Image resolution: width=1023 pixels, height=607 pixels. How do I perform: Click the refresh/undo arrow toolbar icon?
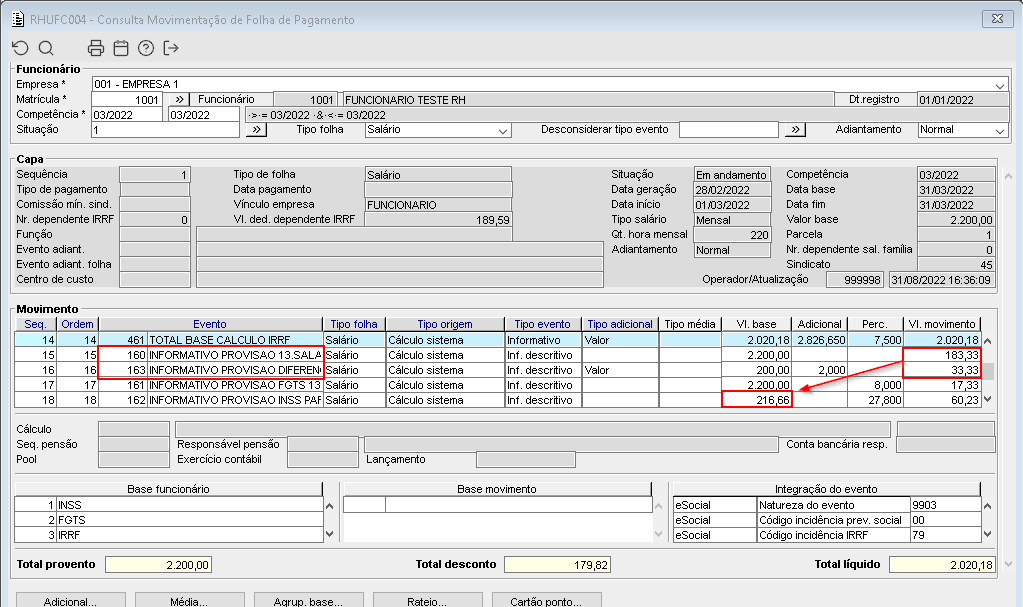point(21,48)
